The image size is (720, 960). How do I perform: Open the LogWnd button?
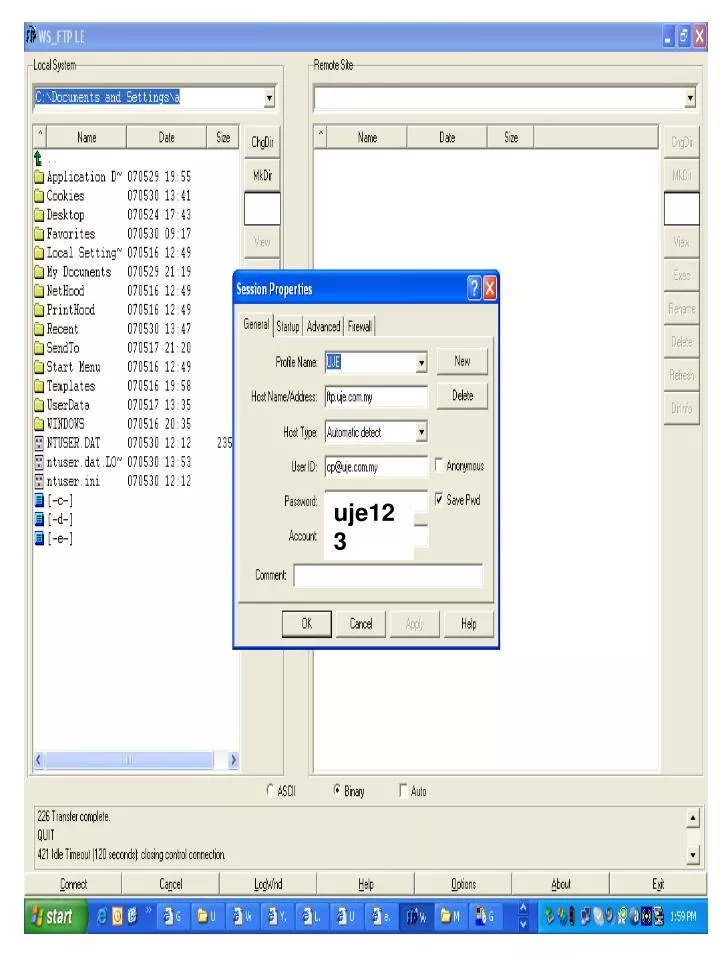click(x=268, y=883)
